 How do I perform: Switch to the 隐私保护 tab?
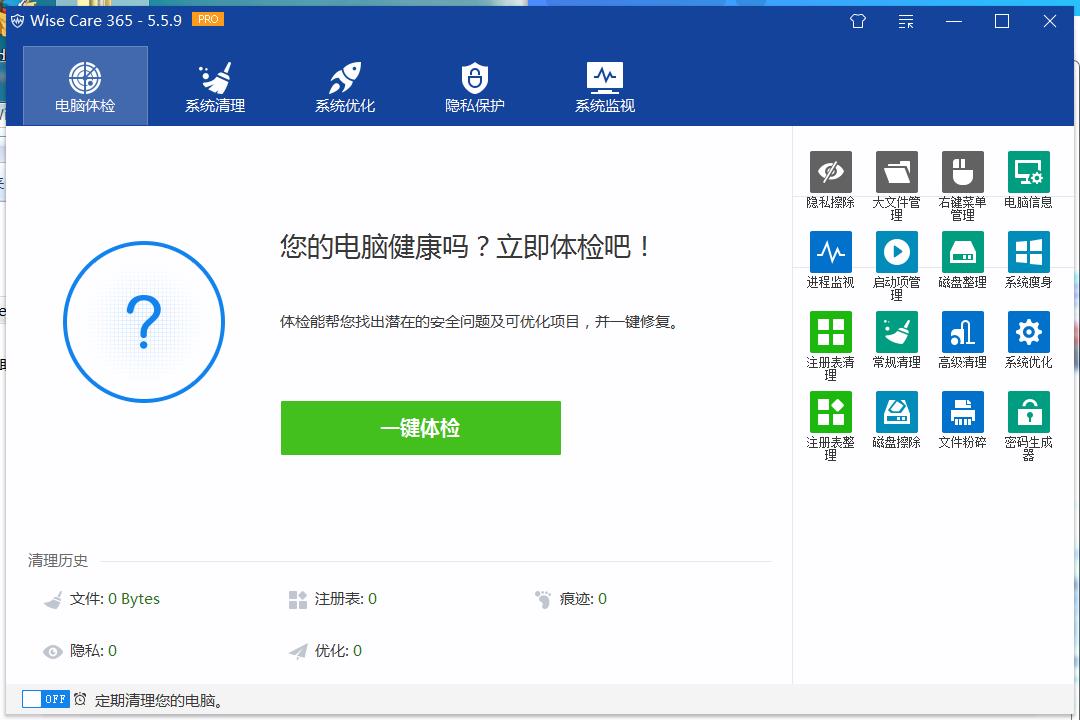(x=474, y=85)
